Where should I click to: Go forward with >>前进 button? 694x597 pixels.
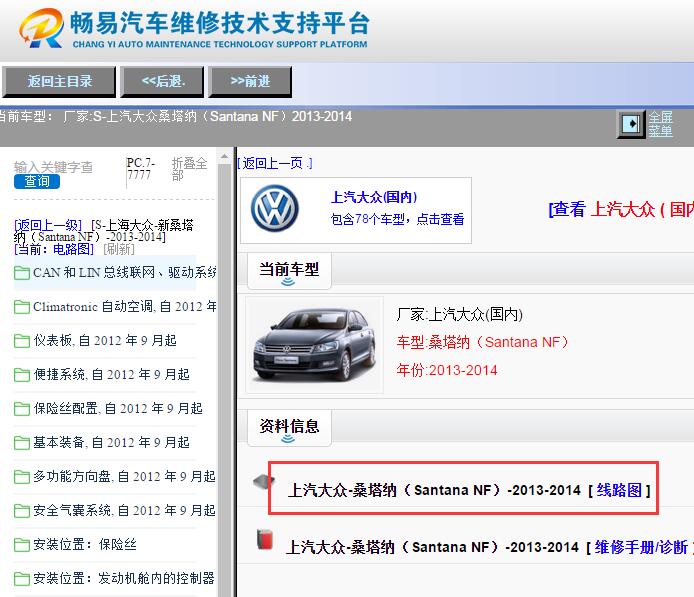tap(250, 82)
